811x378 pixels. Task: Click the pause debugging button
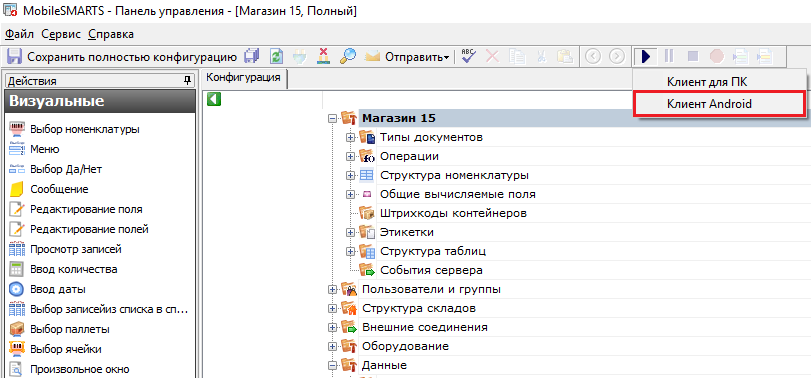tap(669, 56)
